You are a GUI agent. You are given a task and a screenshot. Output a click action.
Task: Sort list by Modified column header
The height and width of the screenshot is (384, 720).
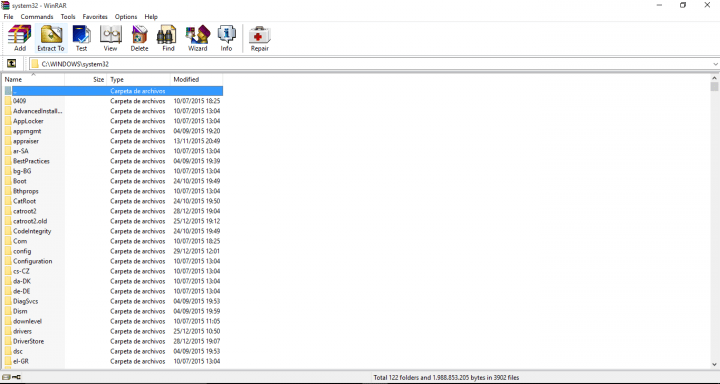coord(197,79)
